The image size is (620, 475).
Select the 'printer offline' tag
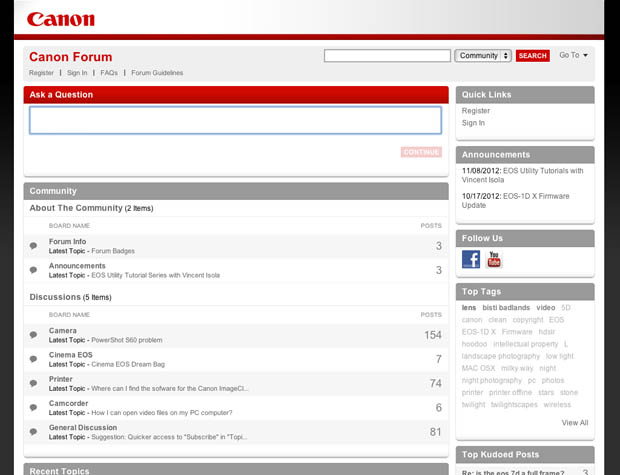tap(510, 393)
